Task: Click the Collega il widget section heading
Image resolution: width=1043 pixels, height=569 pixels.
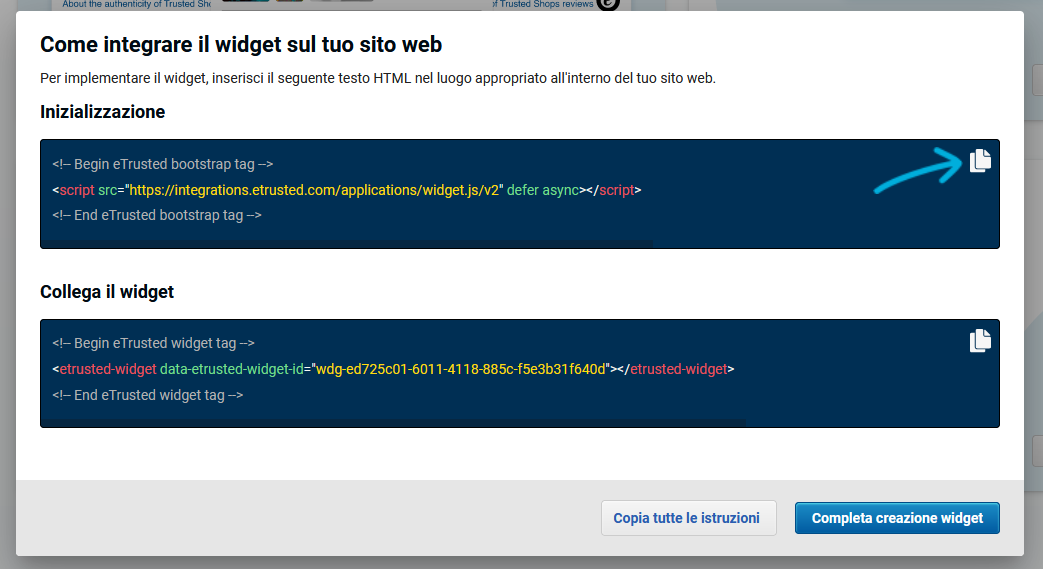Action: [x=107, y=292]
